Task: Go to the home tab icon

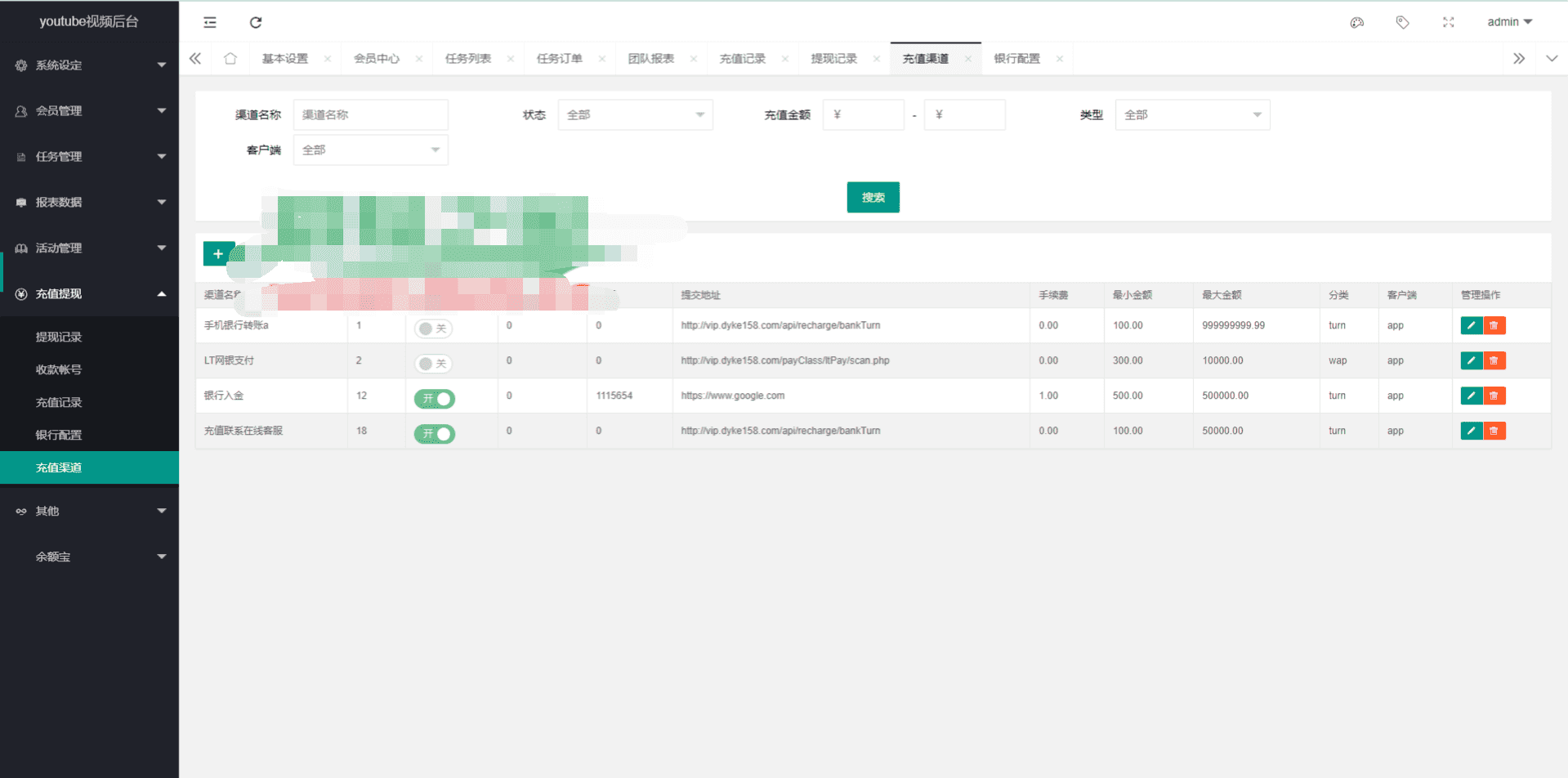Action: click(x=230, y=59)
